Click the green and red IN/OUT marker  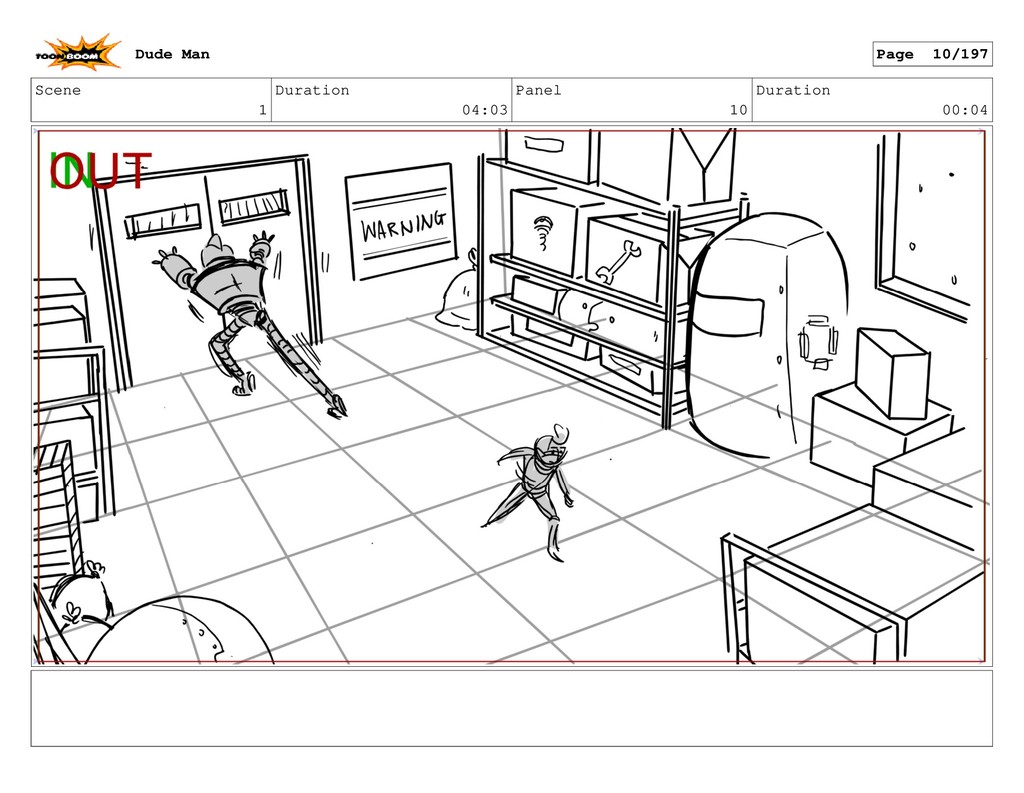click(x=99, y=171)
